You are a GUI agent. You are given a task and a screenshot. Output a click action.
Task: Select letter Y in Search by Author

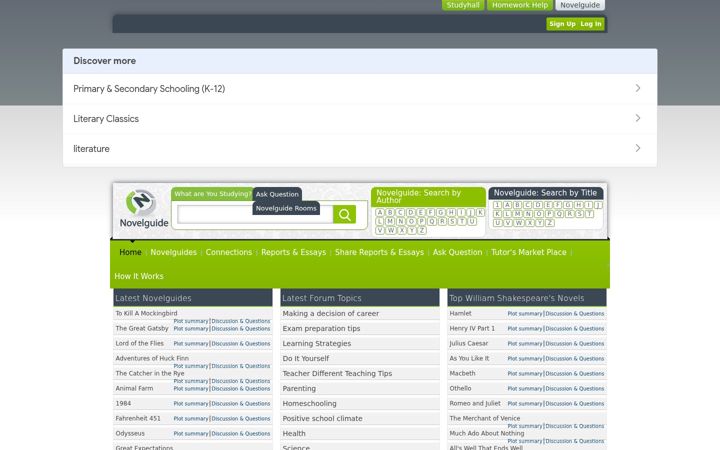click(412, 230)
